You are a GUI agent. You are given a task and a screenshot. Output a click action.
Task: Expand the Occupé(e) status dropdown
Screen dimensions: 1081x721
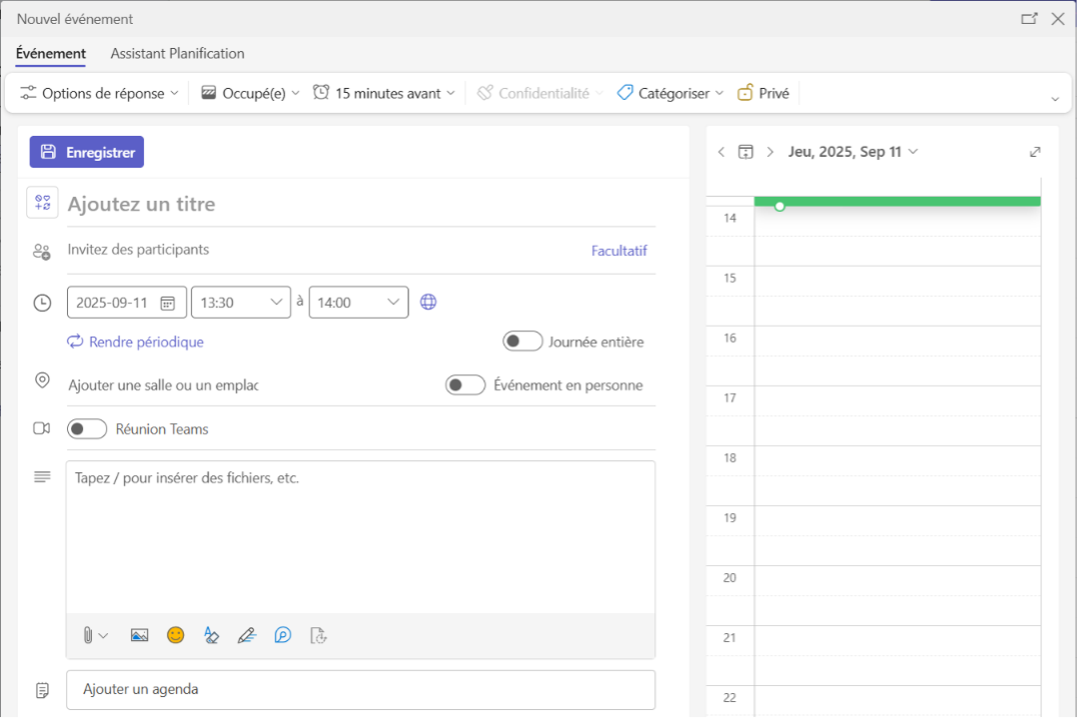click(x=250, y=93)
